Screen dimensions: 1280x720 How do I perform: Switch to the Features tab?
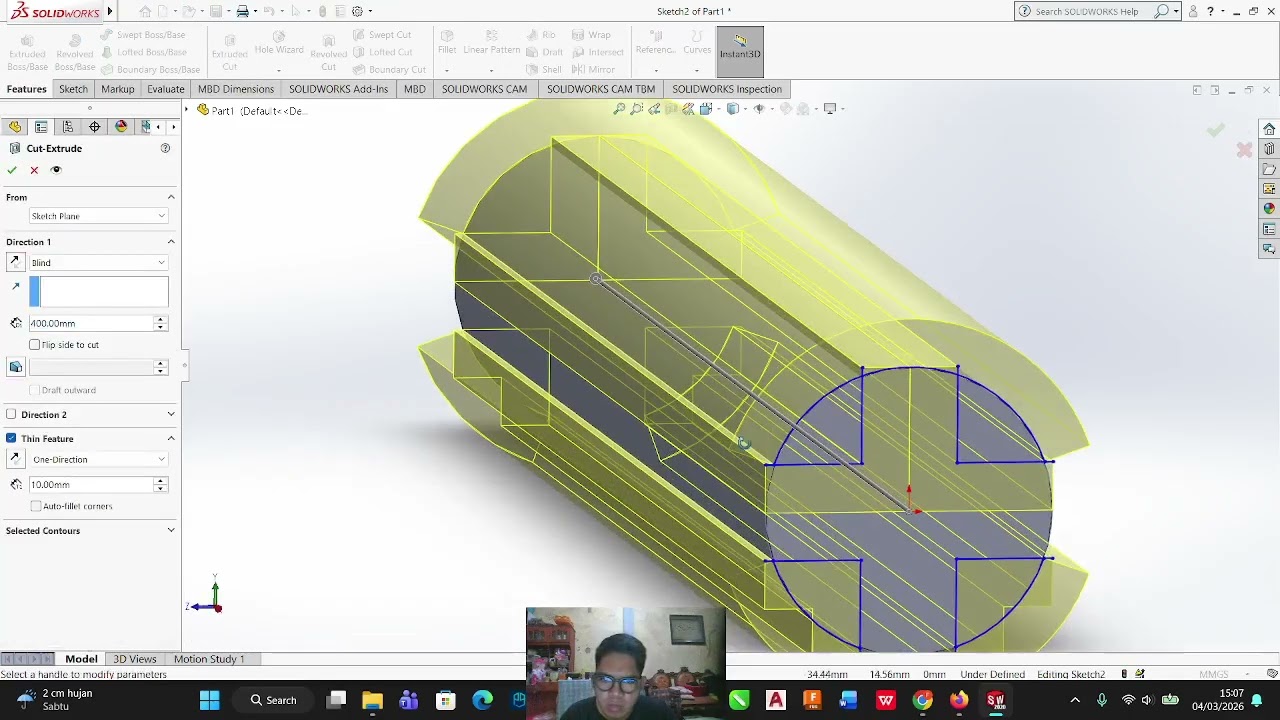(x=26, y=89)
